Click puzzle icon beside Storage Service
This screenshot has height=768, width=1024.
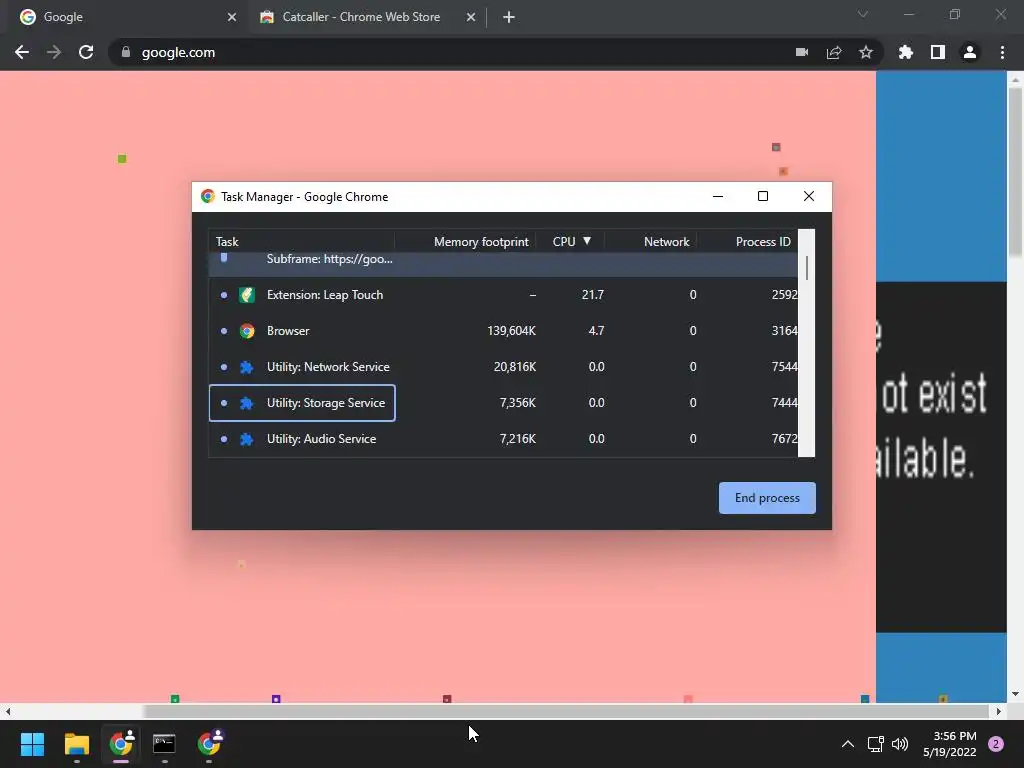coord(246,403)
